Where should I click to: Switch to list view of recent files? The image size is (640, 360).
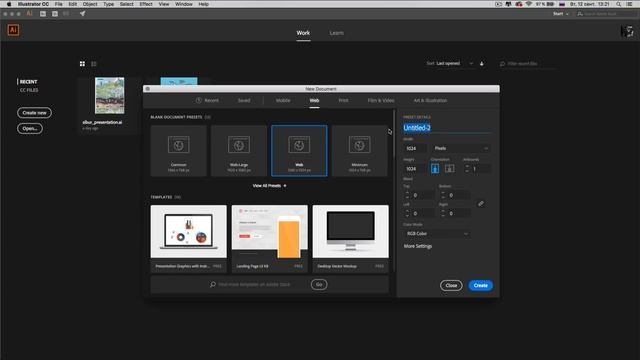(94, 64)
